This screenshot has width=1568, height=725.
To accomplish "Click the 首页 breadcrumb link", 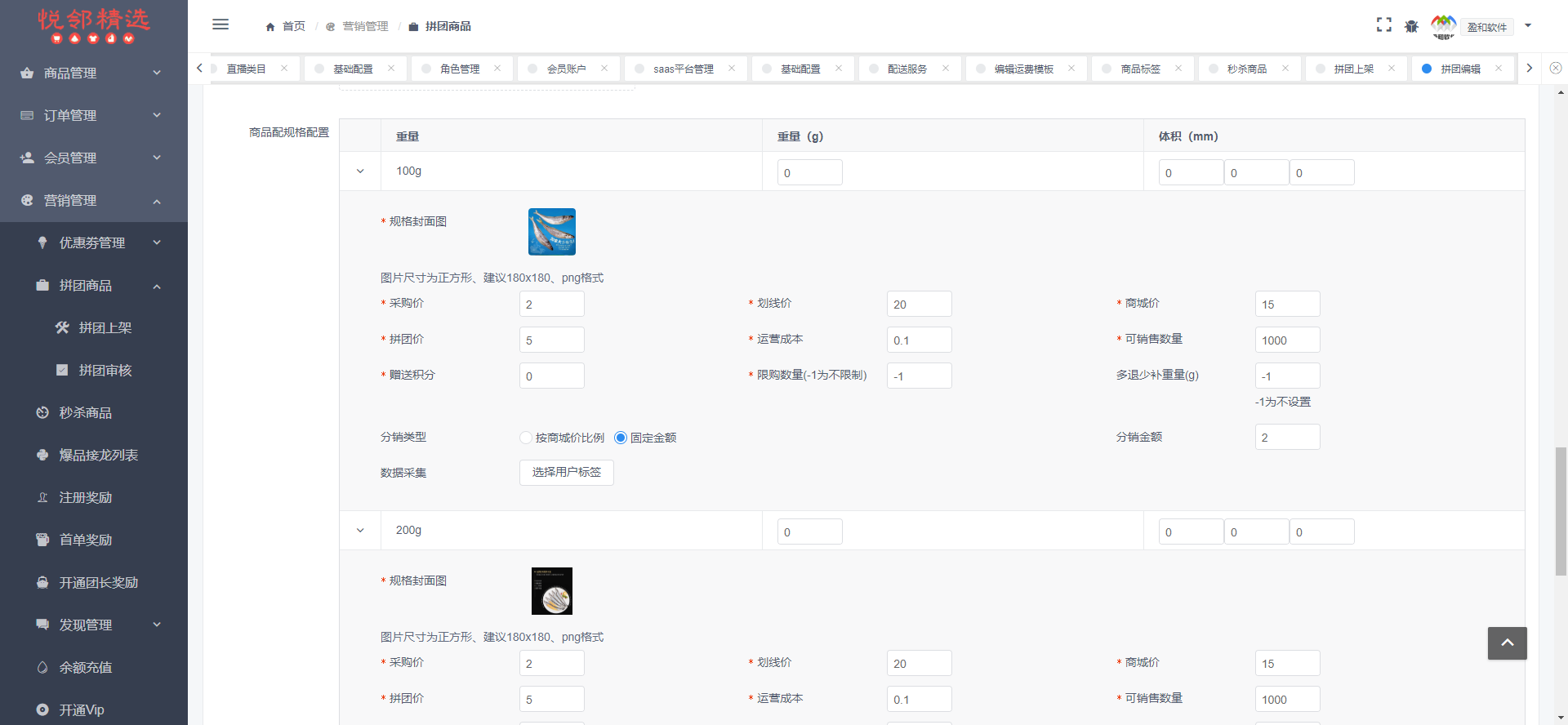I will pyautogui.click(x=294, y=26).
